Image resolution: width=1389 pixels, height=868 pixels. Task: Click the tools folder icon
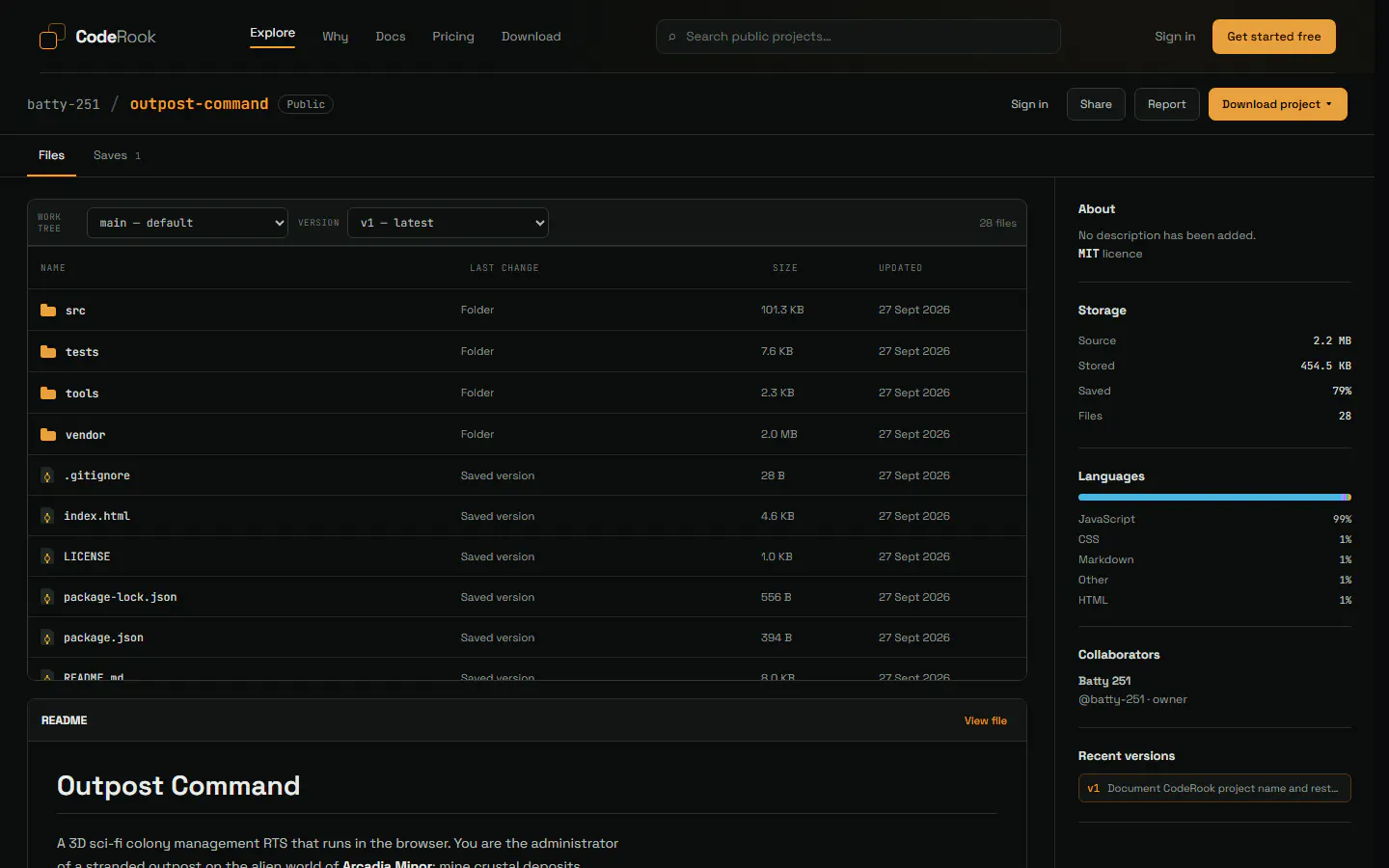pyautogui.click(x=48, y=393)
